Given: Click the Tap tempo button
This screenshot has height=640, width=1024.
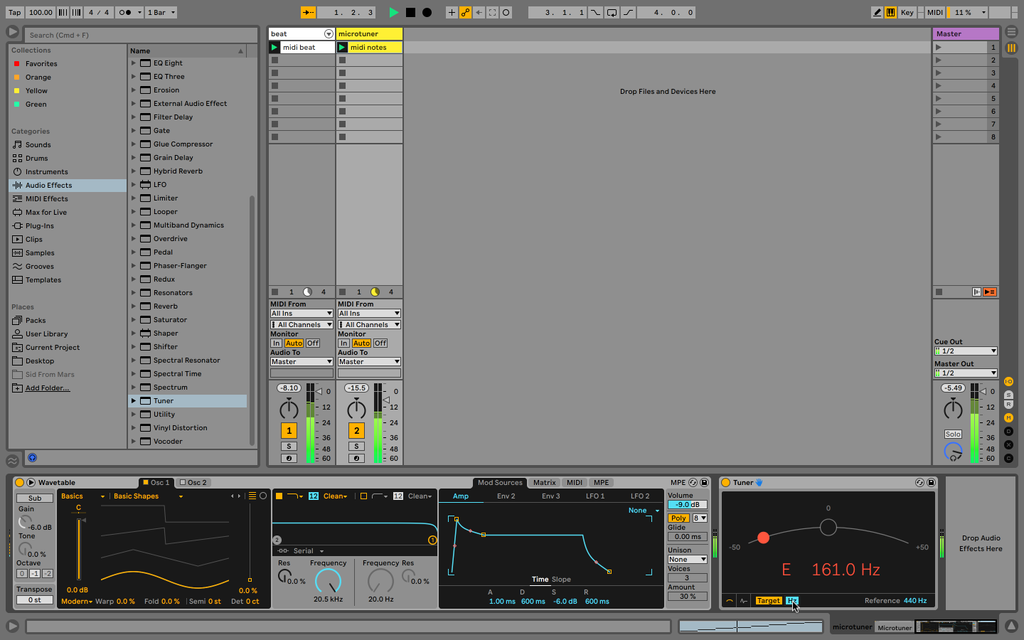Looking at the screenshot, I should coord(14,12).
